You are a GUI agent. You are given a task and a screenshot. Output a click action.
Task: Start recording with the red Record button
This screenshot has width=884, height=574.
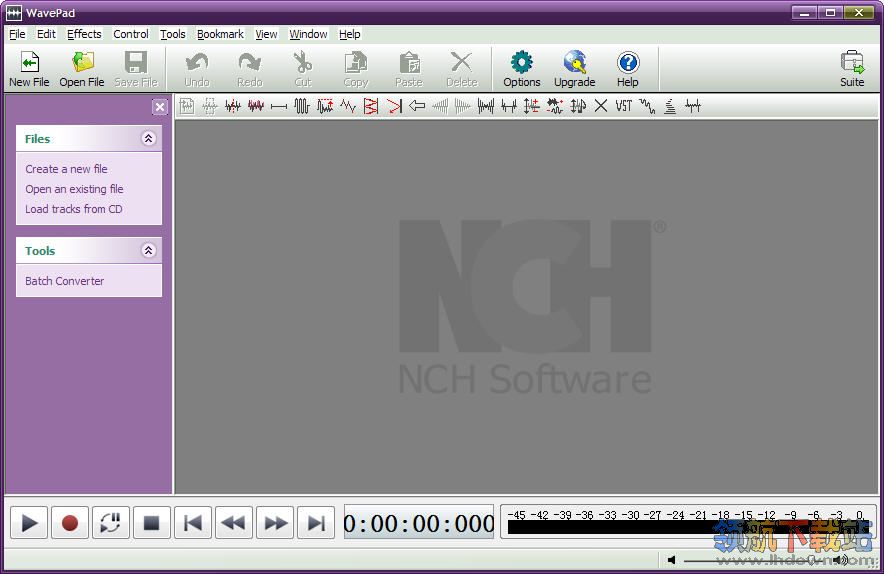tap(69, 523)
